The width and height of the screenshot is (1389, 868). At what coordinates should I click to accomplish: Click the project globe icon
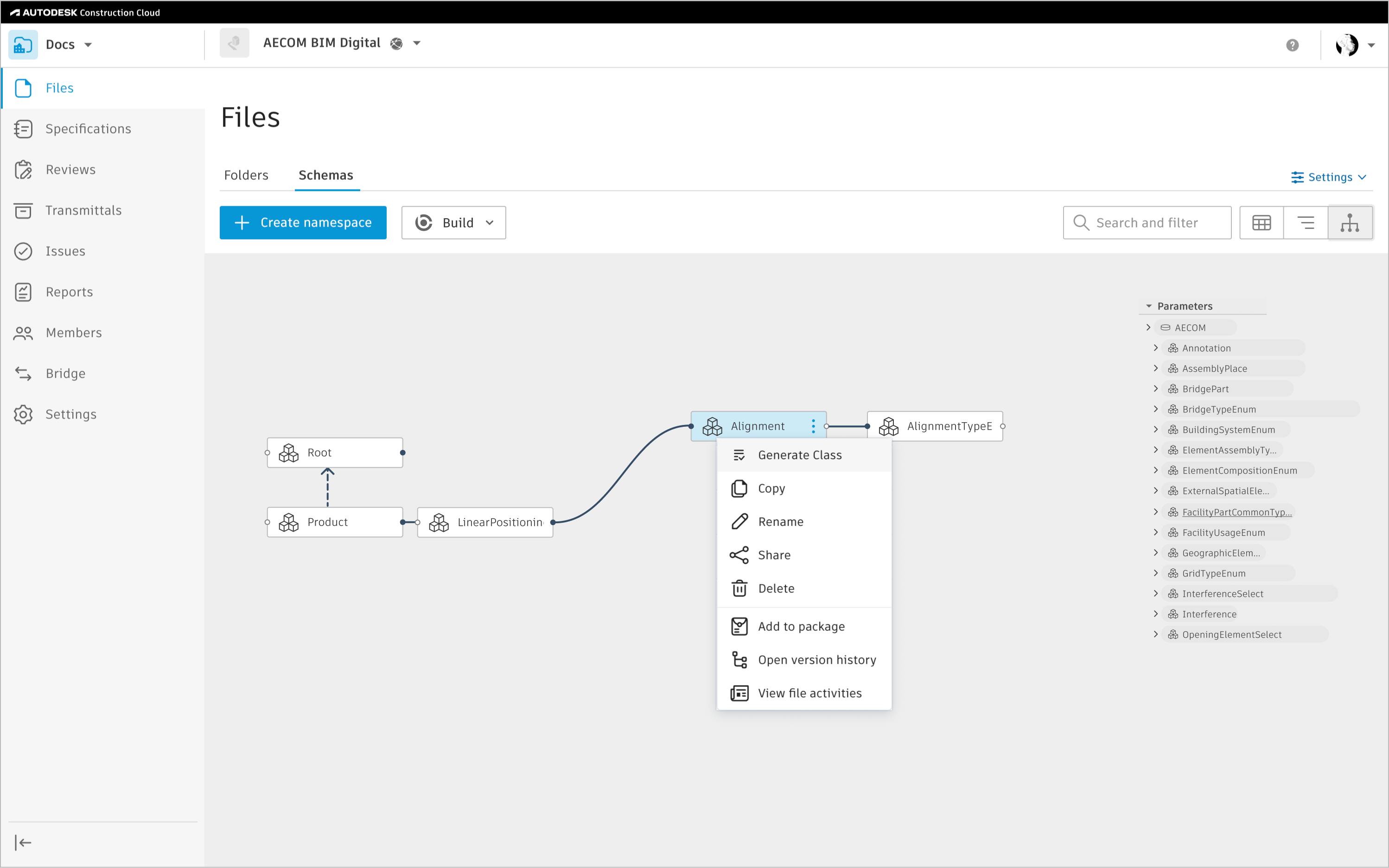click(396, 44)
